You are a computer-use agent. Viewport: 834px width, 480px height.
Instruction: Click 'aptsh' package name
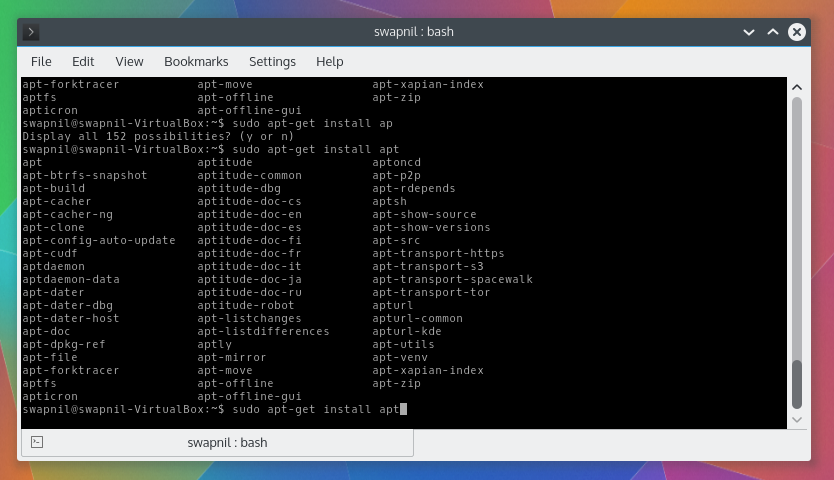[x=389, y=202]
